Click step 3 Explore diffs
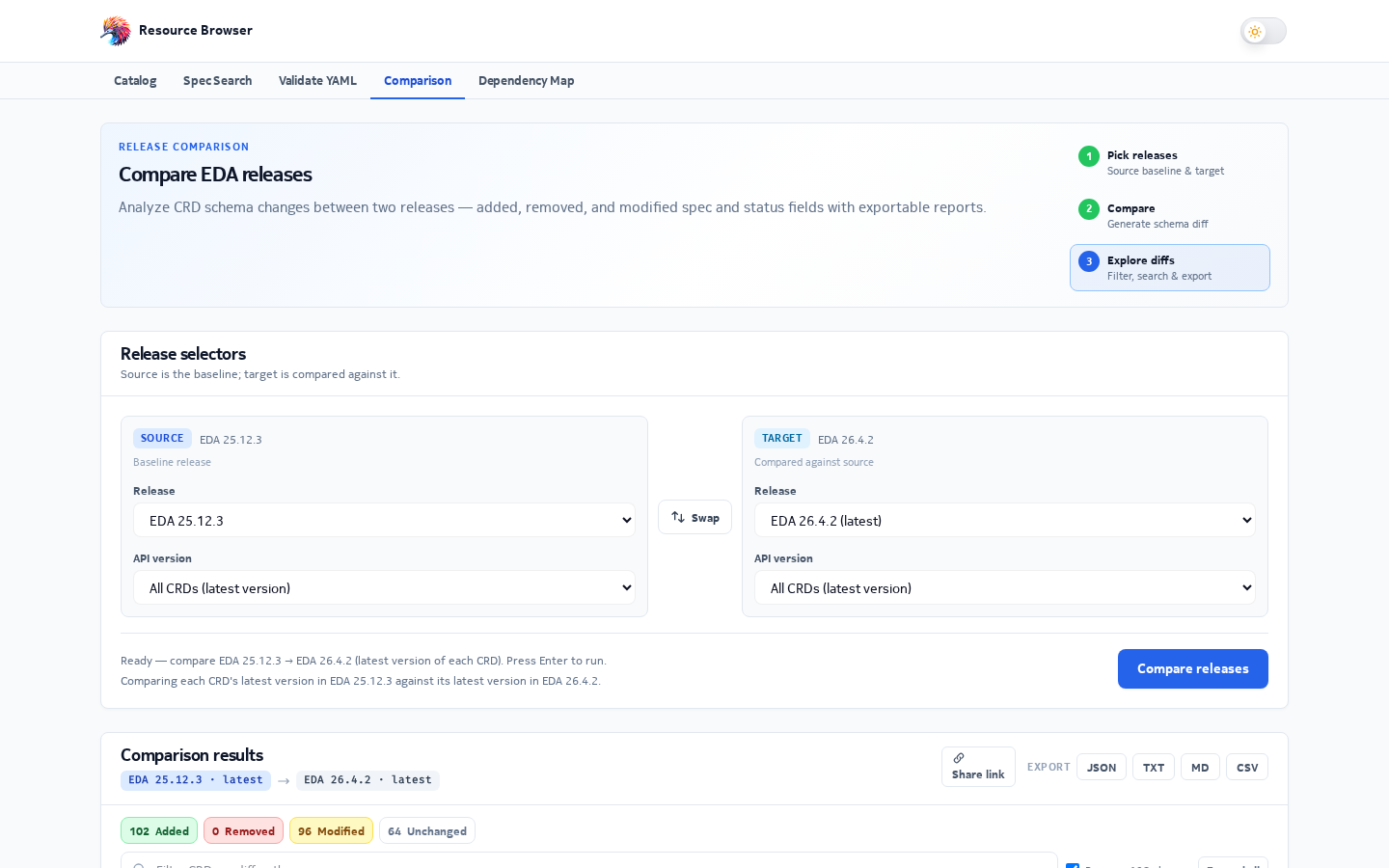 [1169, 267]
